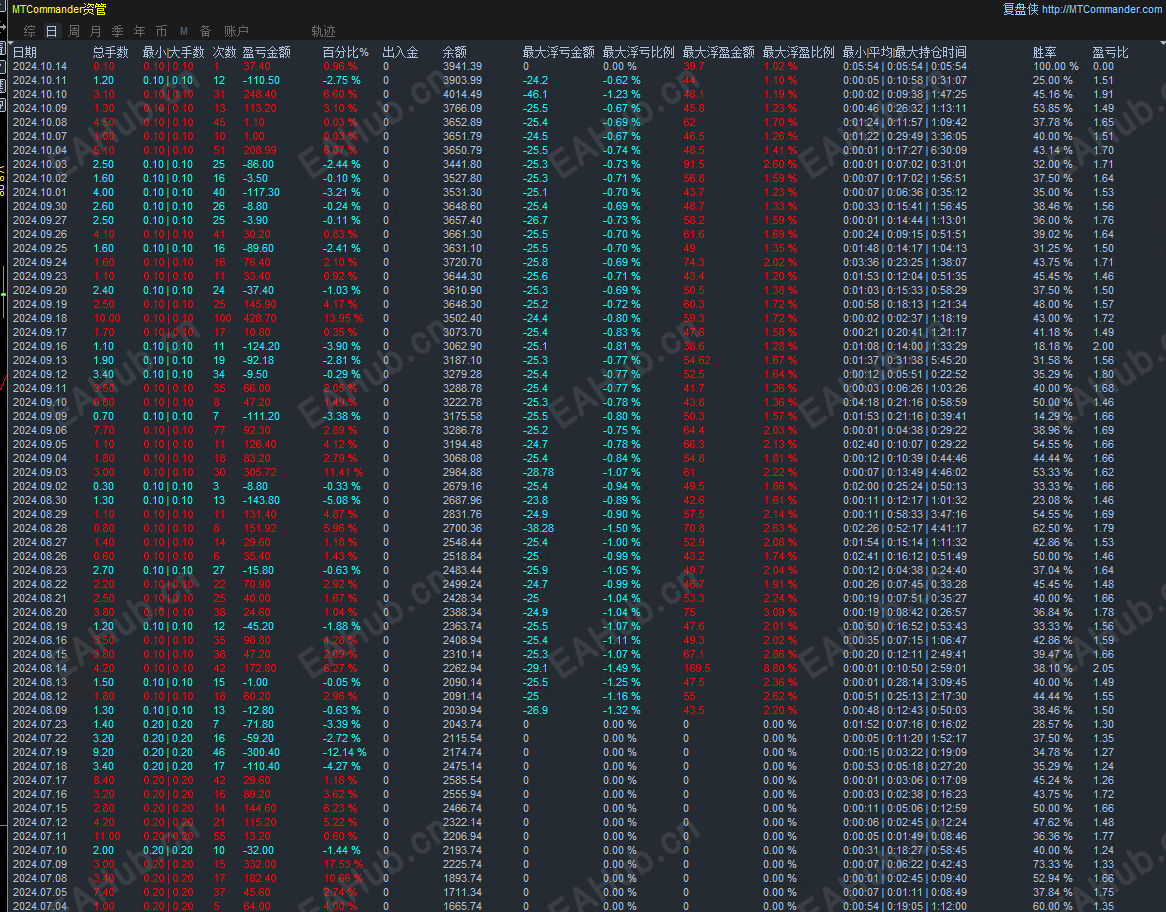Click max floating profit 169.5
The height and width of the screenshot is (912, 1166).
pyautogui.click(x=697, y=668)
